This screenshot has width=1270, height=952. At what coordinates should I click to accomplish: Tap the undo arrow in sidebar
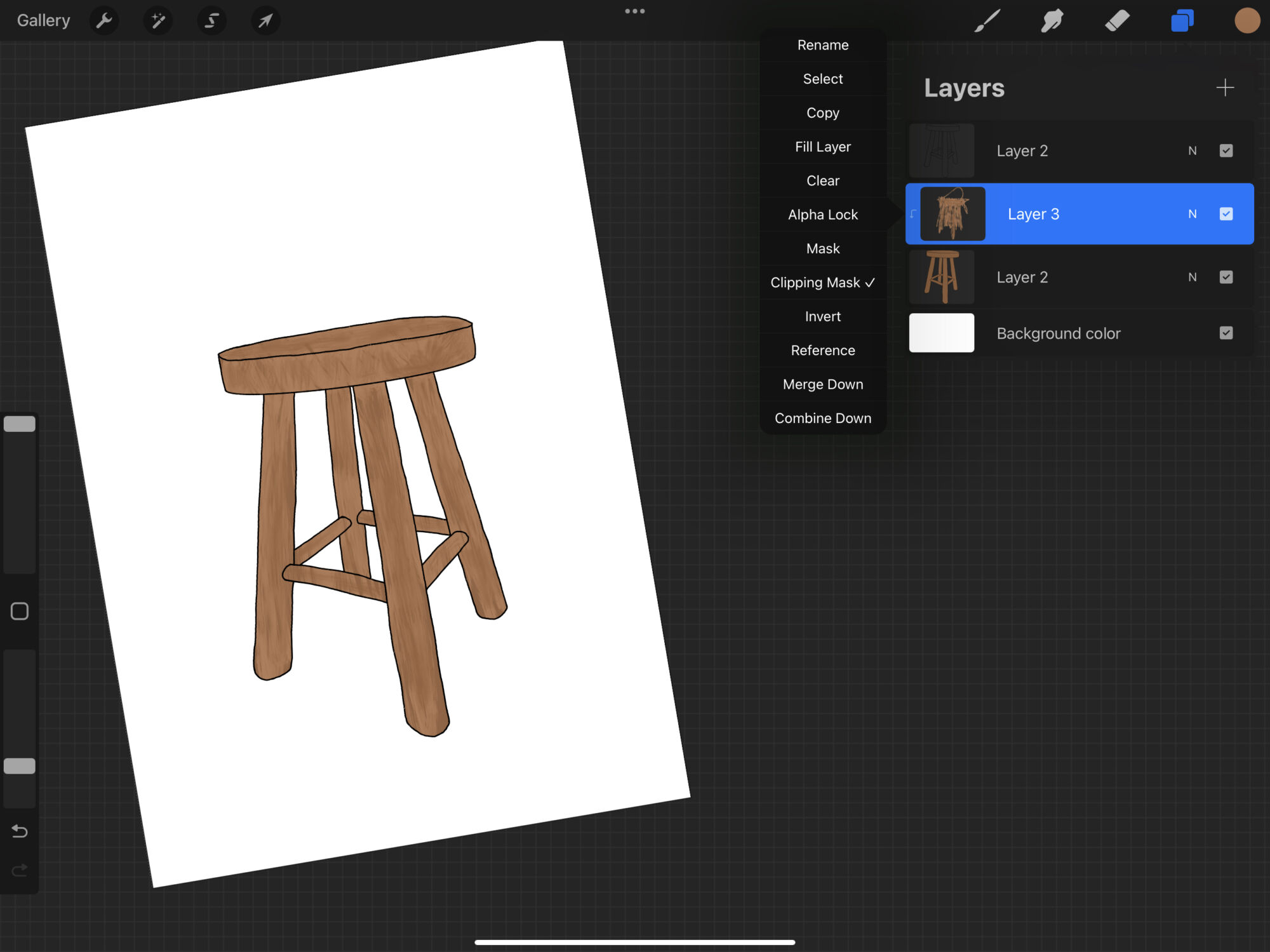pos(20,831)
